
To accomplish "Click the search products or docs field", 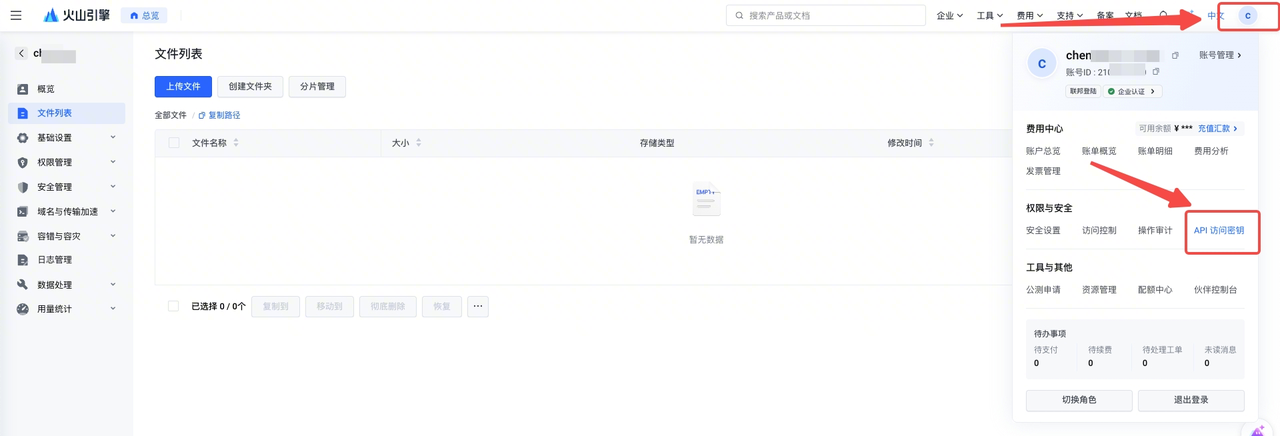I will click(x=826, y=16).
